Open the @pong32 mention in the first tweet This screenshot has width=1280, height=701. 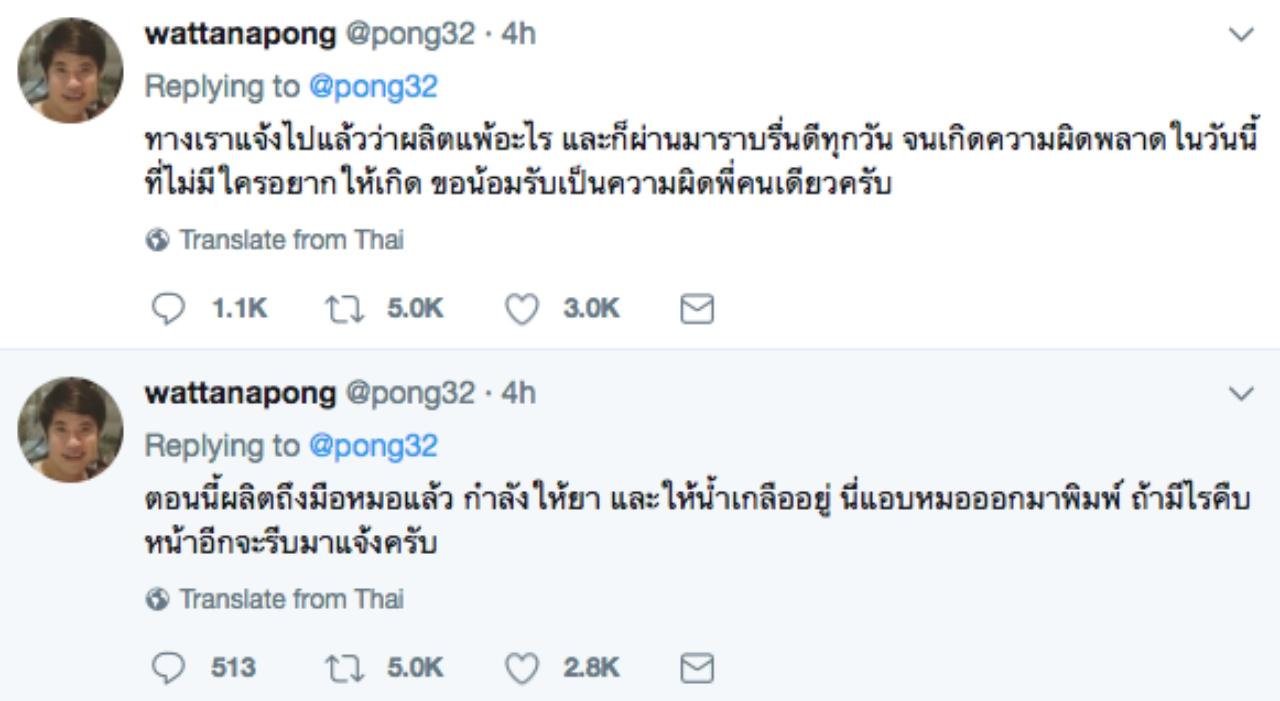373,87
